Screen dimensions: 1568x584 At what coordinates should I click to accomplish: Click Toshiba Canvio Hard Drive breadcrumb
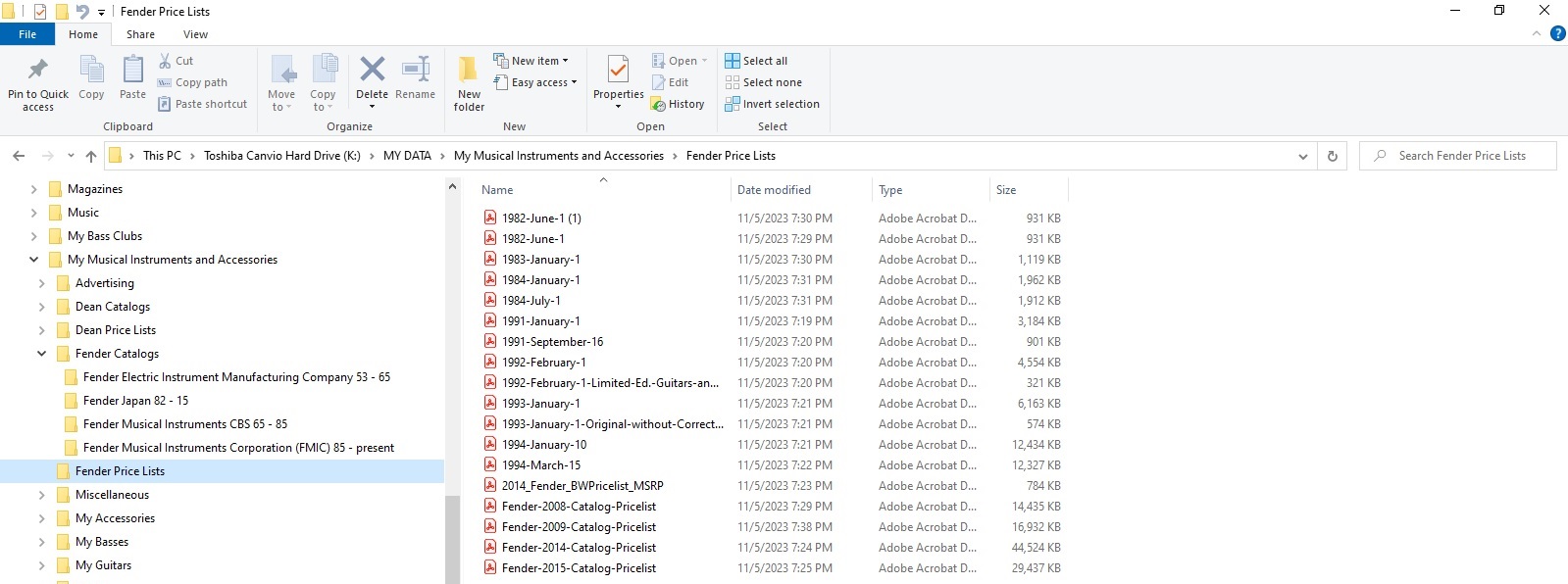point(282,156)
